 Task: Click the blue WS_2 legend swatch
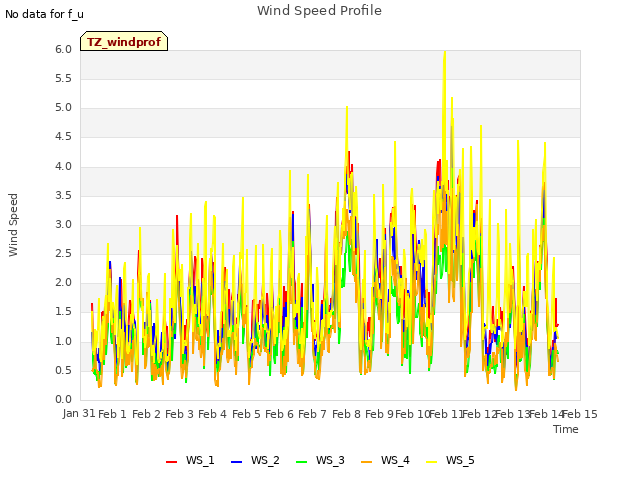(236, 461)
